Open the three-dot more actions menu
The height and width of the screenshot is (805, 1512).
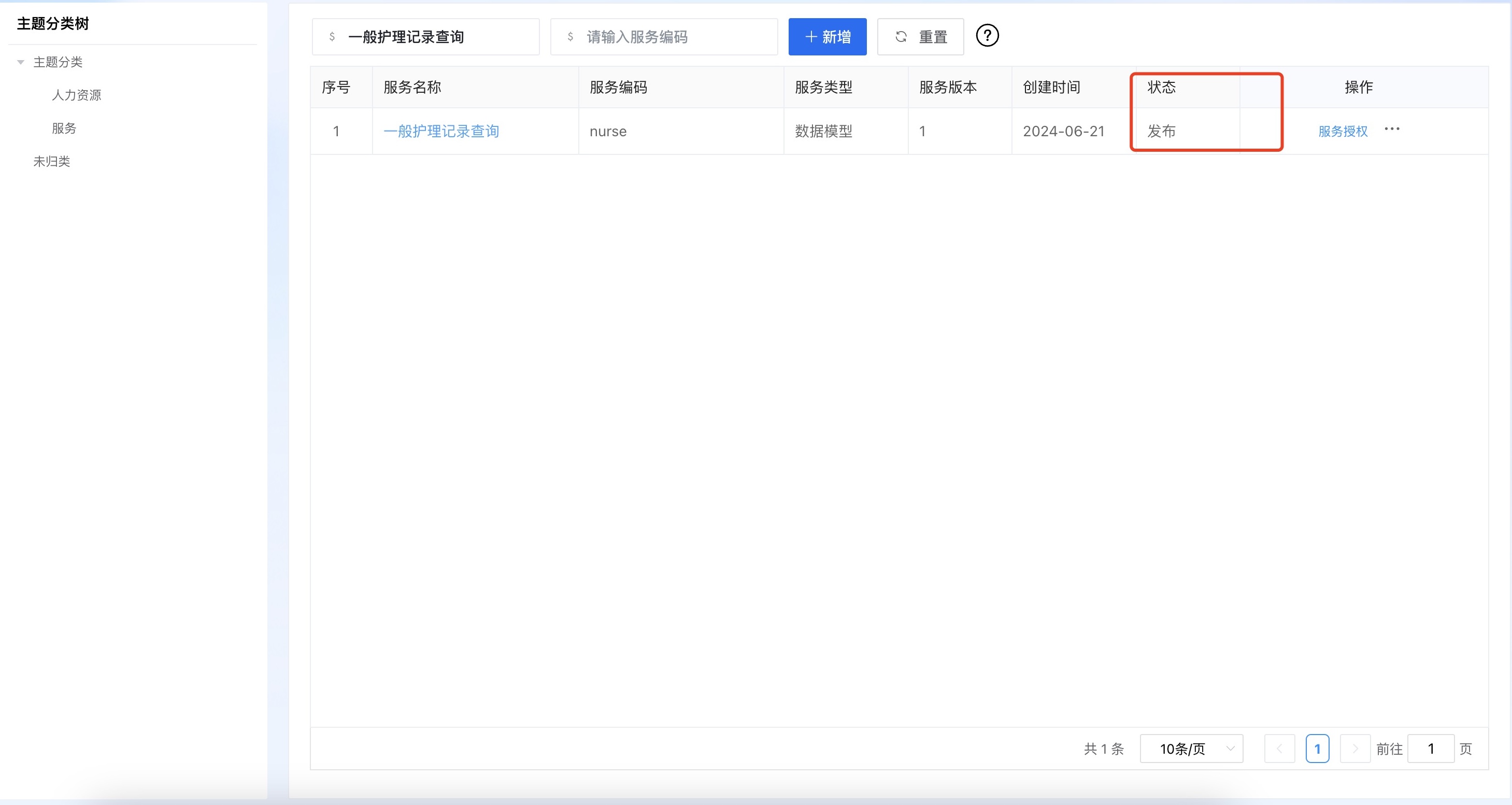[1392, 129]
